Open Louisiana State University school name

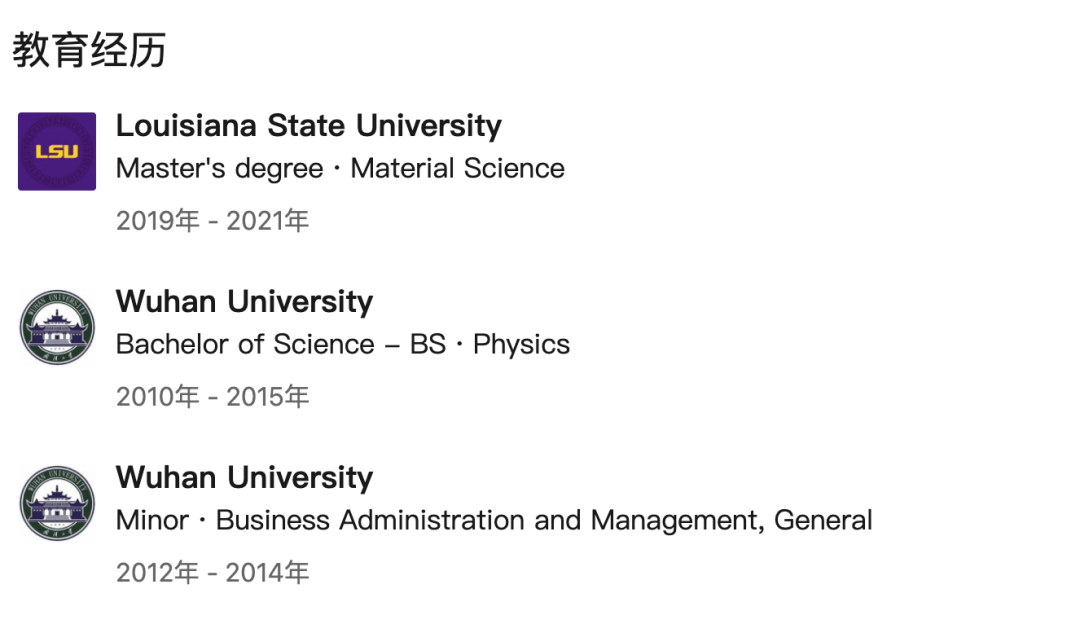309,126
